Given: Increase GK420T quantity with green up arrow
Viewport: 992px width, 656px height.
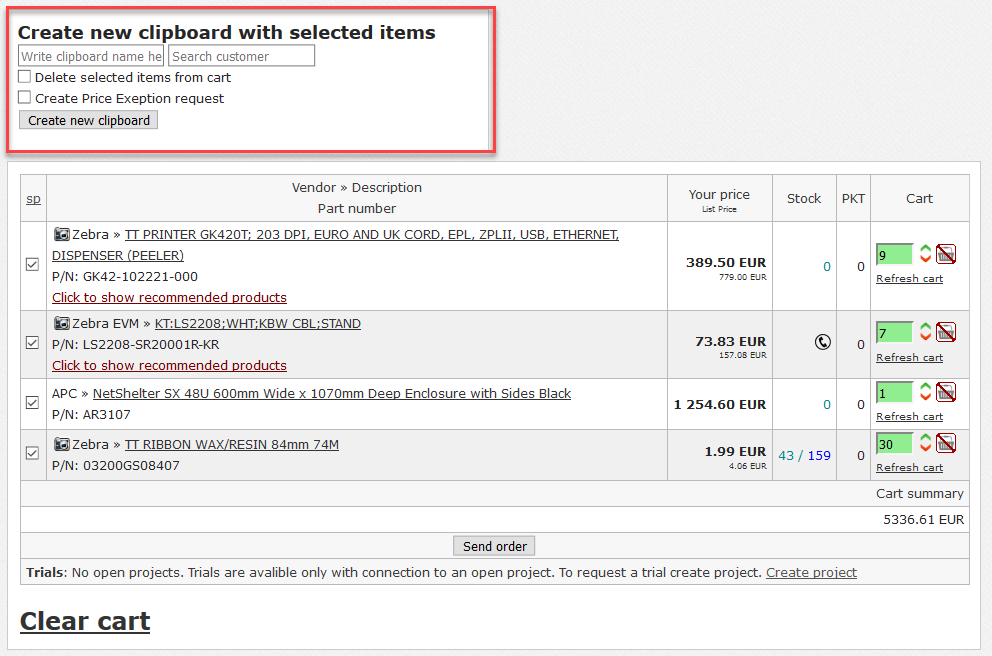Looking at the screenshot, I should tap(926, 249).
